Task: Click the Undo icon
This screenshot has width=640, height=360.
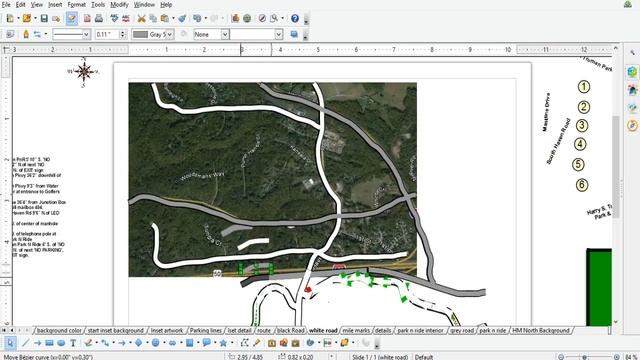Action: click(x=197, y=18)
